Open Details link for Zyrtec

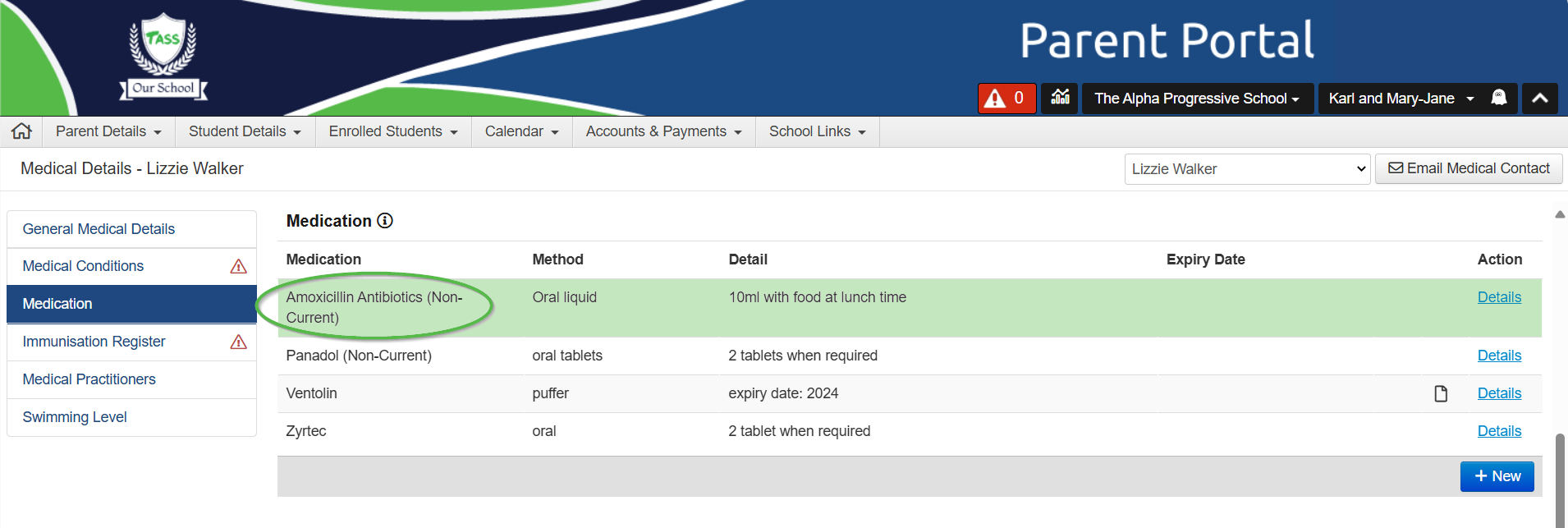[x=1499, y=431]
